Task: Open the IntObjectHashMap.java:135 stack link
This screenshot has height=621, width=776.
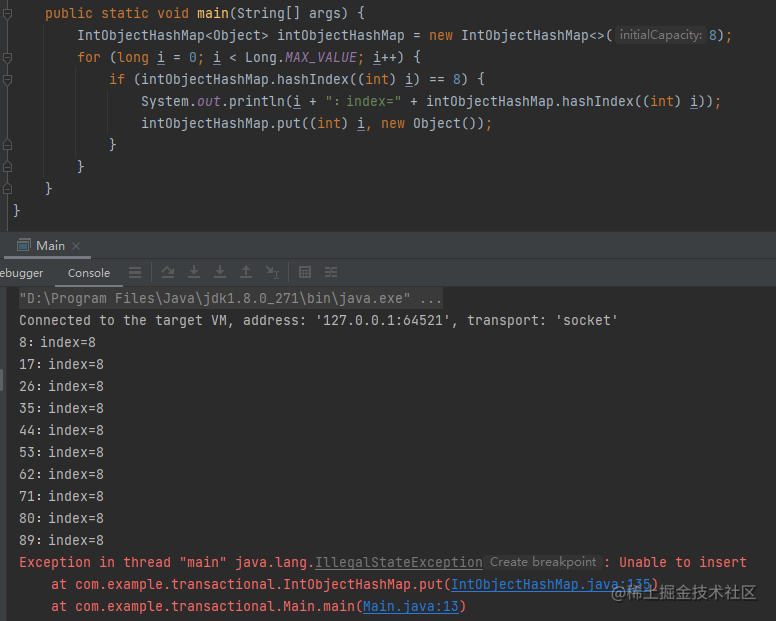Action: (550, 584)
